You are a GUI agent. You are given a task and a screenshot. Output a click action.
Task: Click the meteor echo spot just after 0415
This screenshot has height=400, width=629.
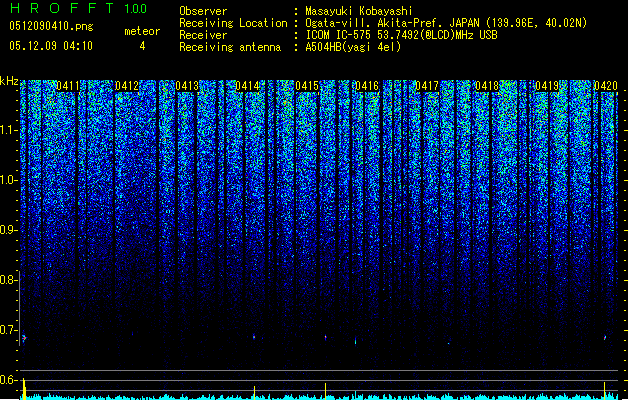tap(325, 337)
